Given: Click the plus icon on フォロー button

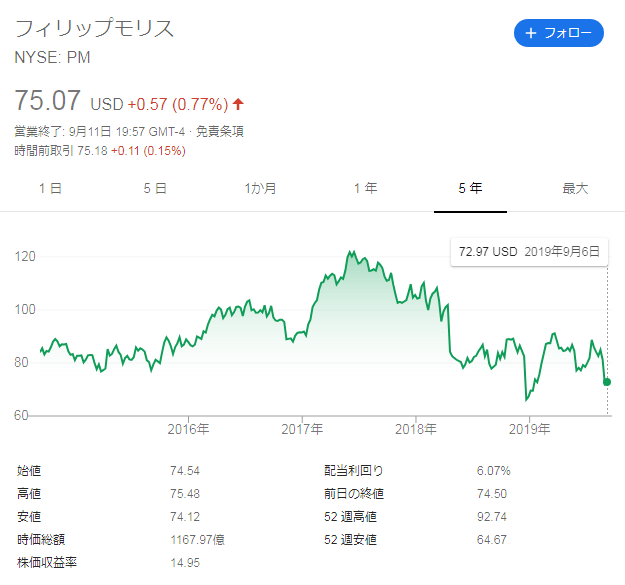Looking at the screenshot, I should click(531, 33).
